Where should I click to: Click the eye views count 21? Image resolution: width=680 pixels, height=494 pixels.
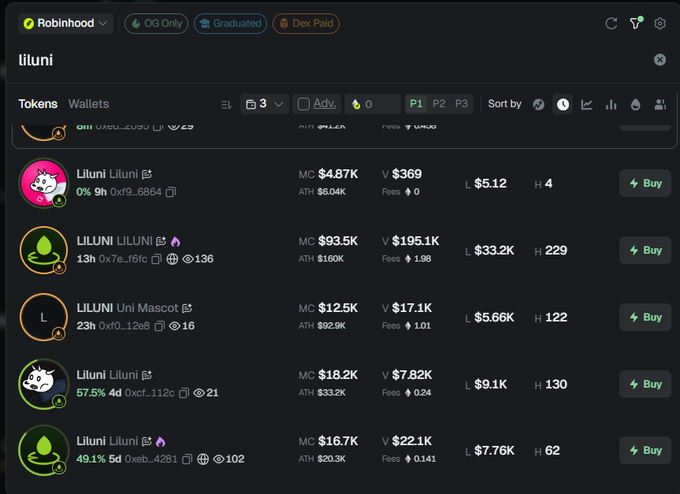(206, 393)
